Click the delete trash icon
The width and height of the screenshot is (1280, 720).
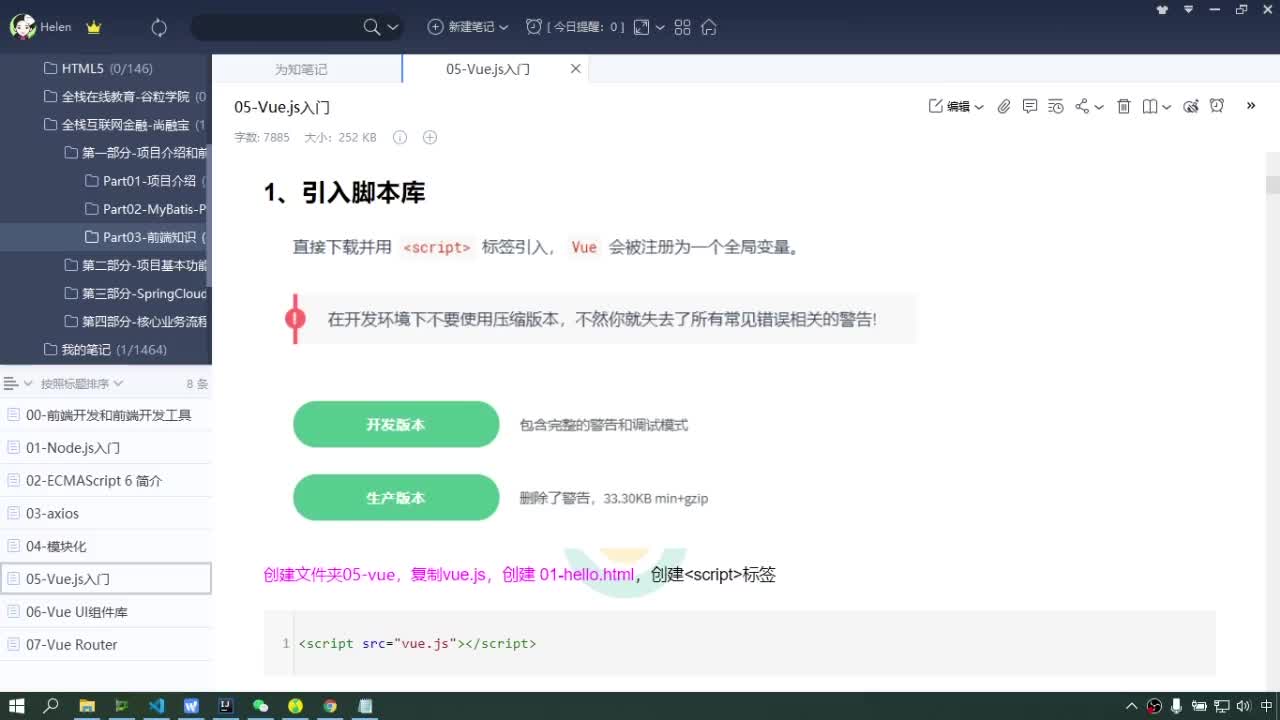(x=1124, y=106)
